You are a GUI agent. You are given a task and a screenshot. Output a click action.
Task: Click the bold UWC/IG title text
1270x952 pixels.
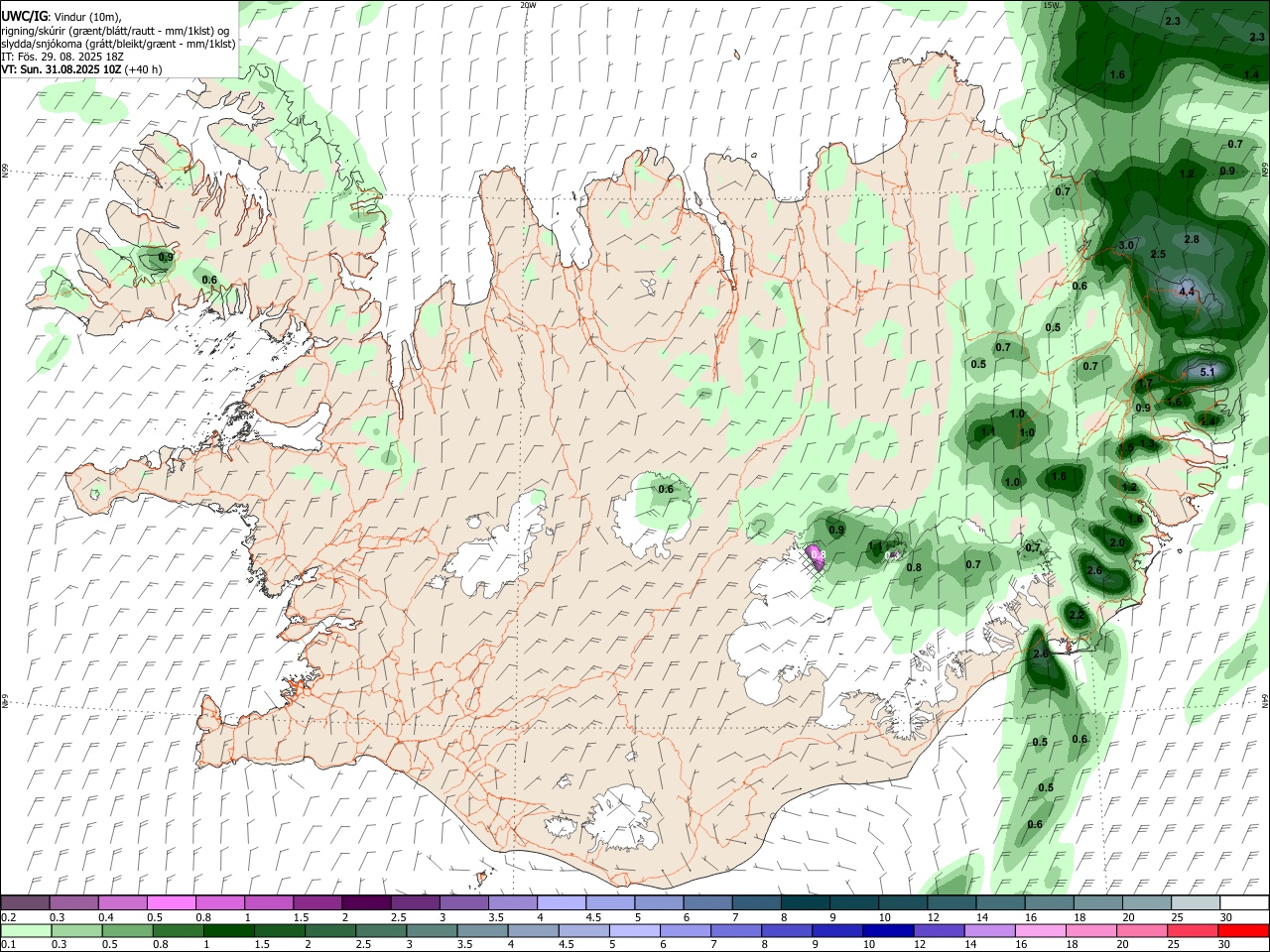24,18
